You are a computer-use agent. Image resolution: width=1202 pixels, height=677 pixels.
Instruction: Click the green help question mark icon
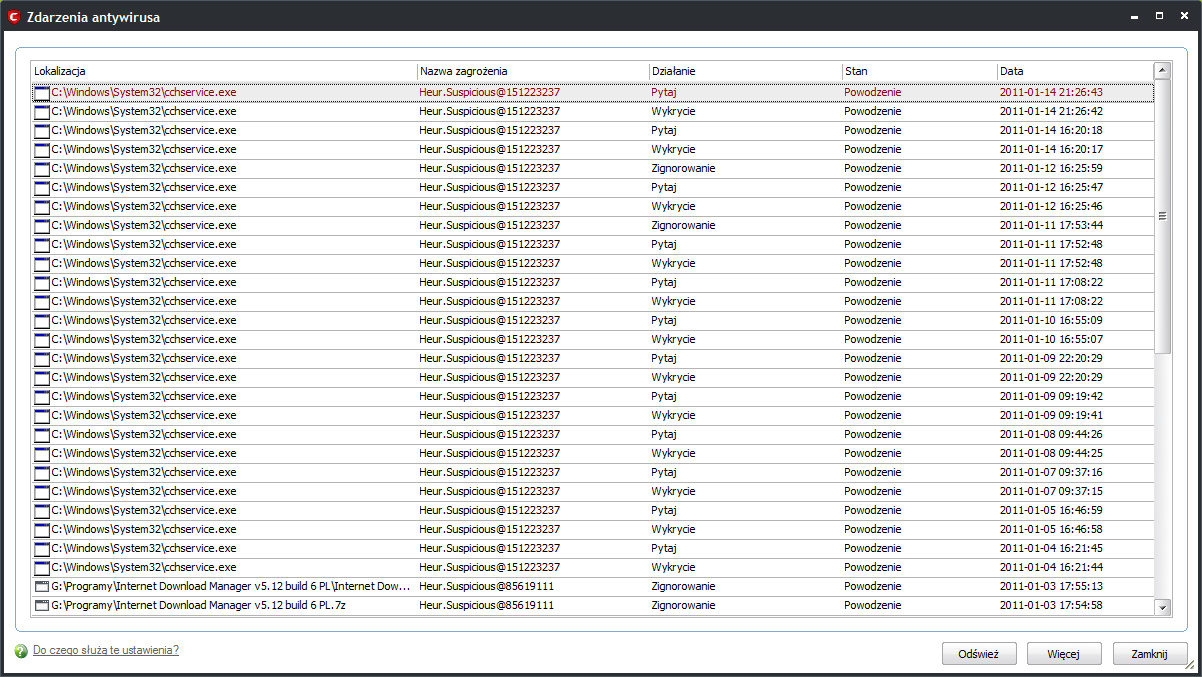pyautogui.click(x=21, y=651)
